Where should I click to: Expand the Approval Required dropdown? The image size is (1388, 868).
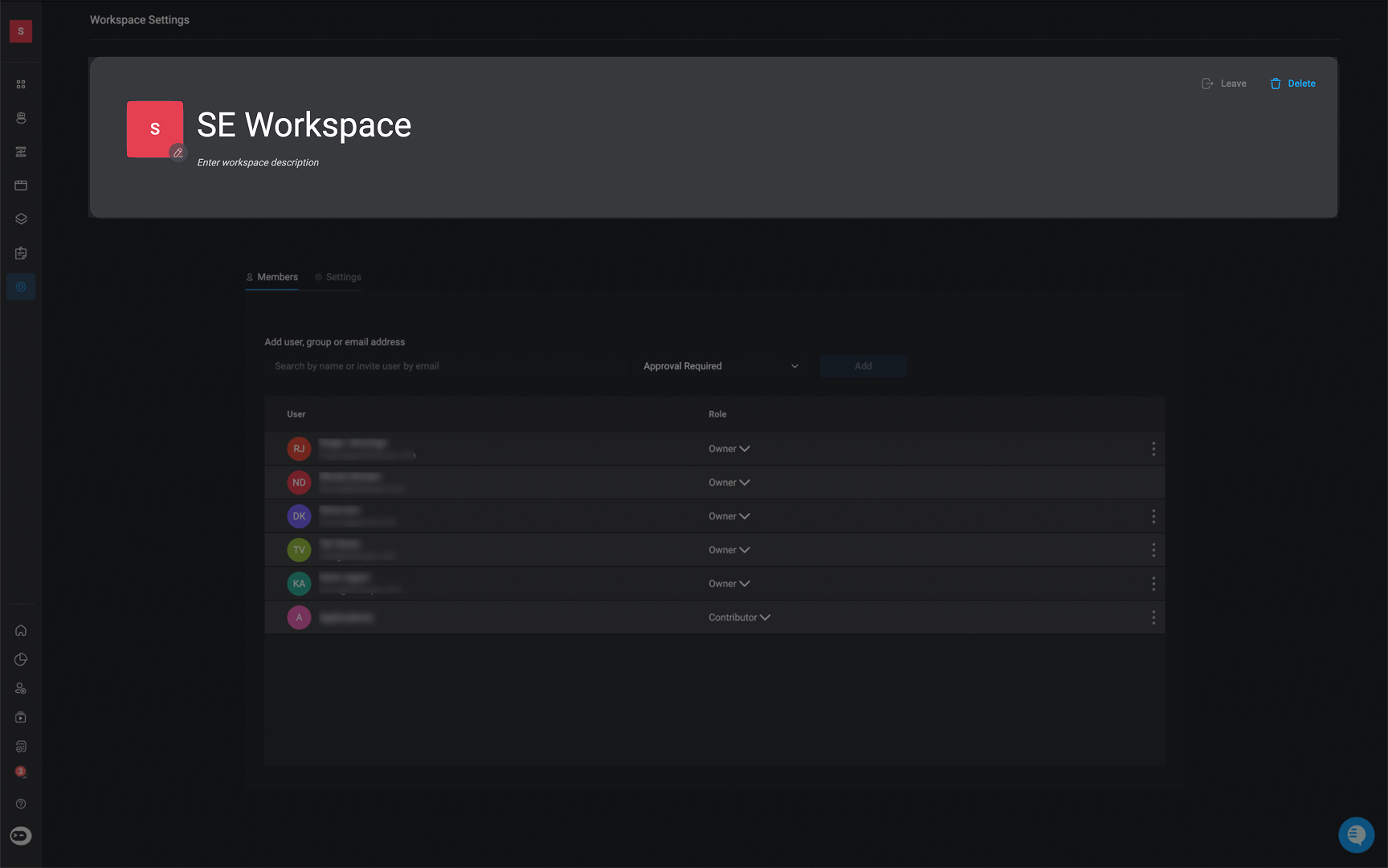[x=720, y=366]
